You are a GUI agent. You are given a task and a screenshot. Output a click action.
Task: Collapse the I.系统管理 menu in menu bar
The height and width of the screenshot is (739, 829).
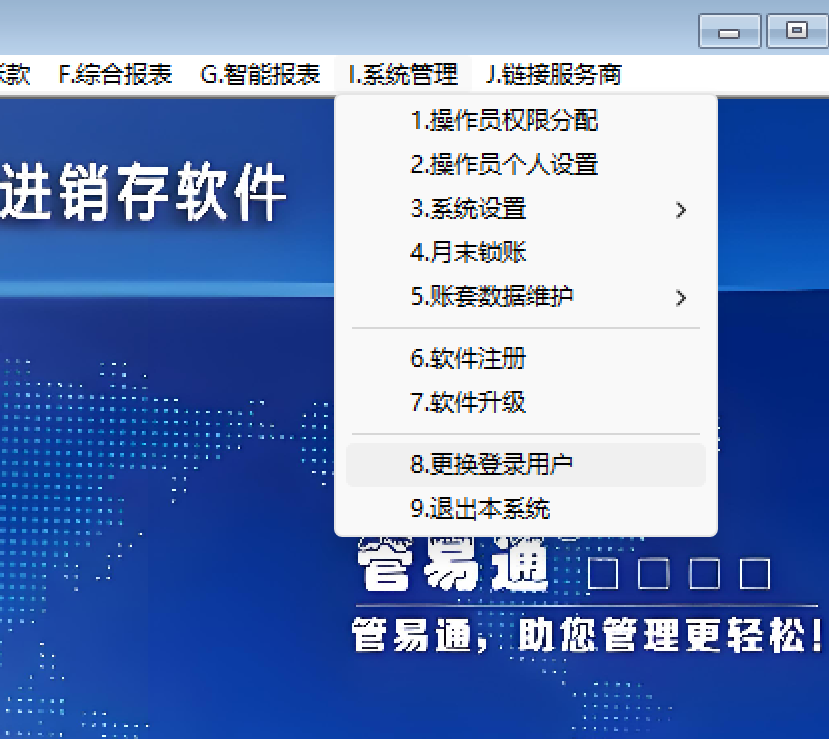pos(403,74)
